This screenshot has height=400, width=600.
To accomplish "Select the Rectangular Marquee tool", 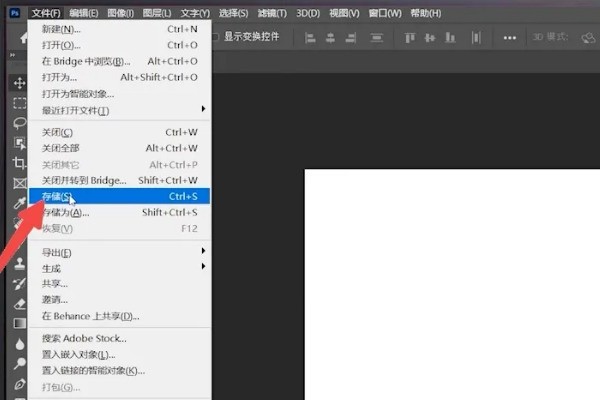I will (19, 102).
